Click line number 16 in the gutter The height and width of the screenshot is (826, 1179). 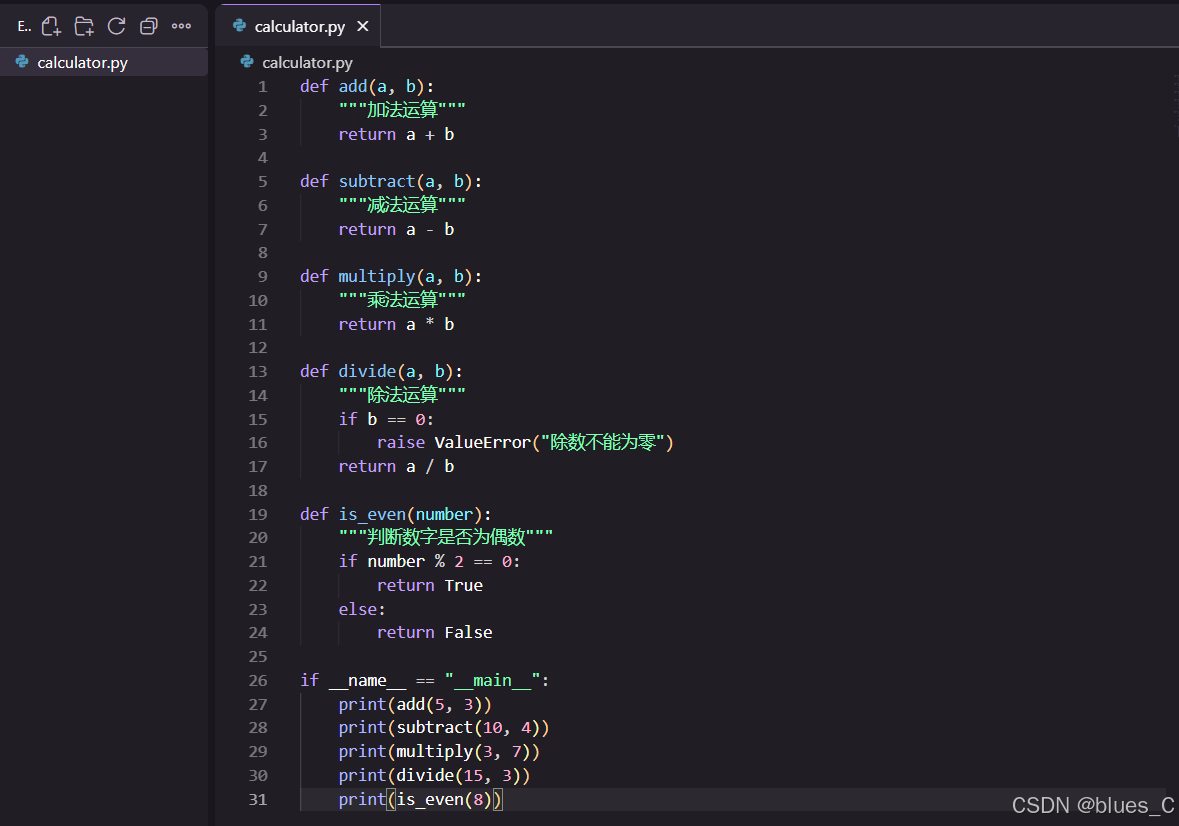click(x=258, y=442)
